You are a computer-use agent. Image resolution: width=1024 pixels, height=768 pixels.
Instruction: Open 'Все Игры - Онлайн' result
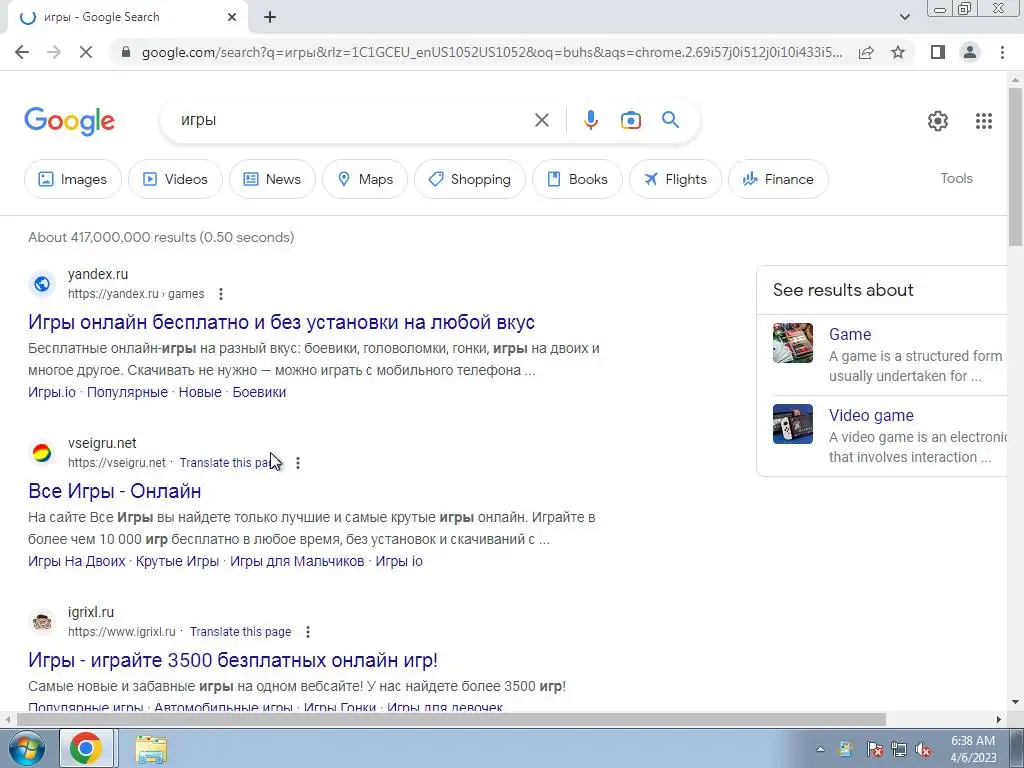[x=114, y=491]
